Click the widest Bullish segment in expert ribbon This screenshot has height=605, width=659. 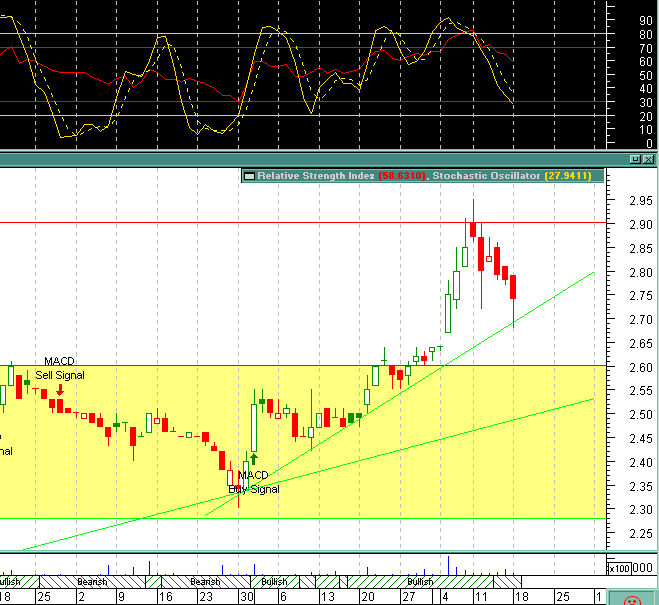click(420, 581)
